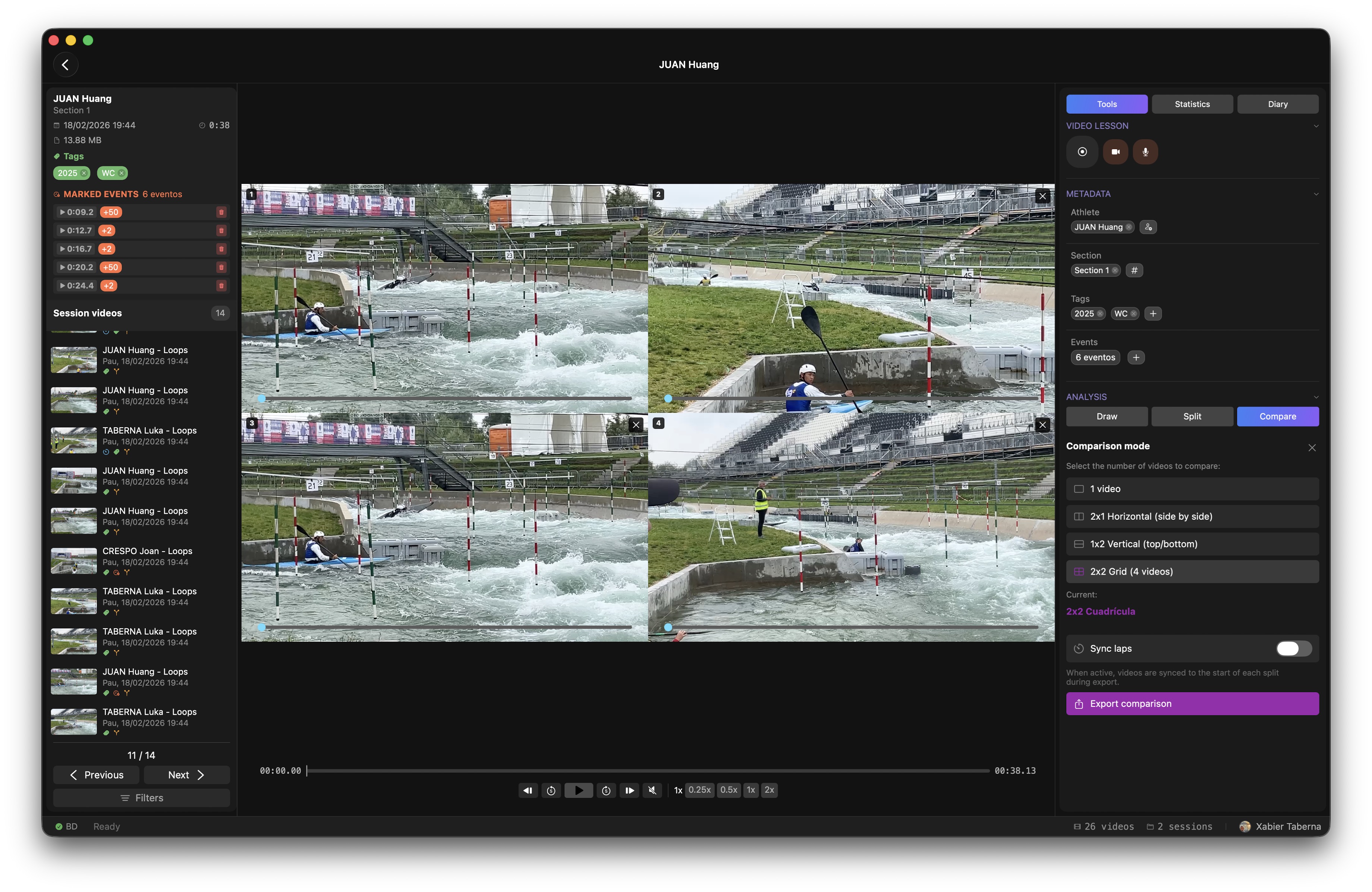This screenshot has height=892, width=1372.
Task: Unmute the video with the speaker icon
Action: tap(652, 790)
